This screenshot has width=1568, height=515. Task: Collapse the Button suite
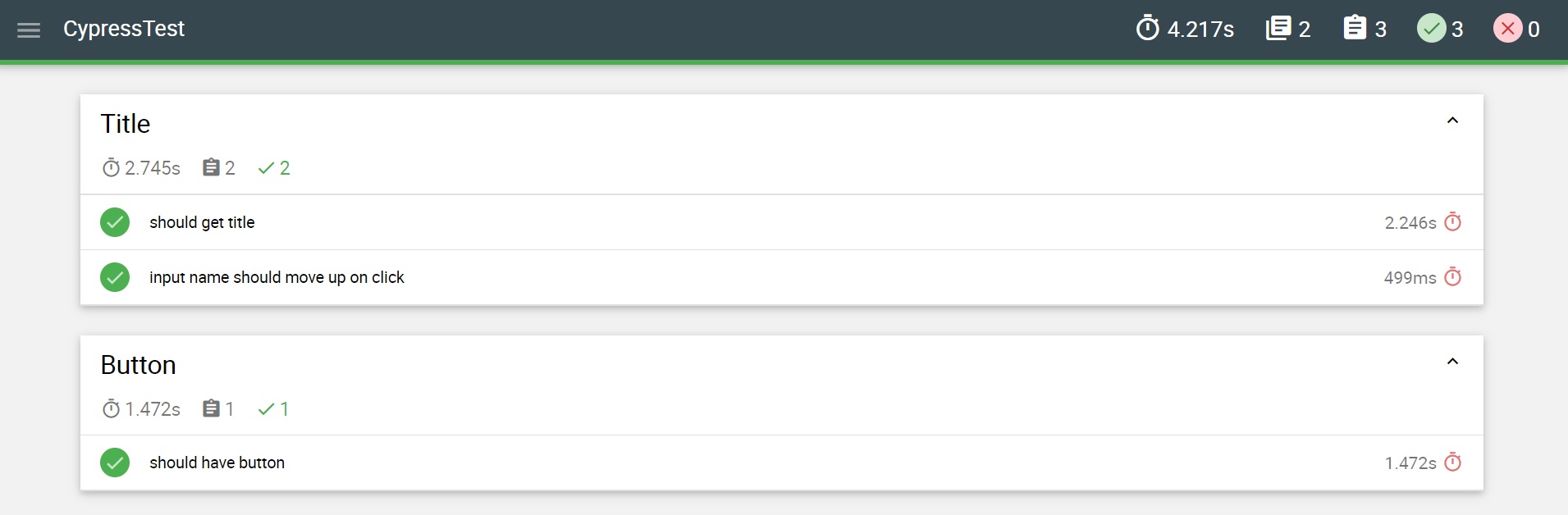coord(1452,362)
